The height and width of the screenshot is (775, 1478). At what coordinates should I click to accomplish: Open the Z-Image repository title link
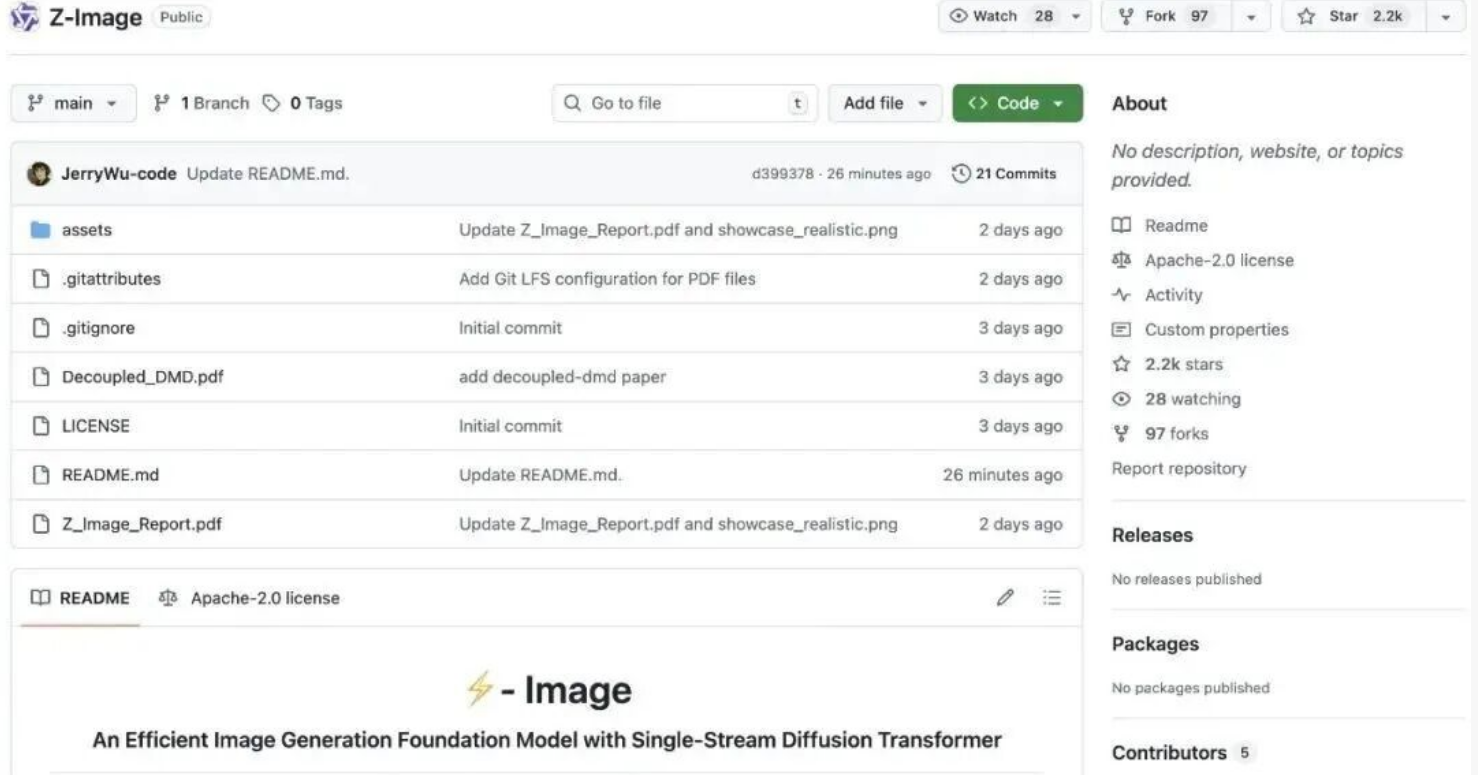pos(95,17)
